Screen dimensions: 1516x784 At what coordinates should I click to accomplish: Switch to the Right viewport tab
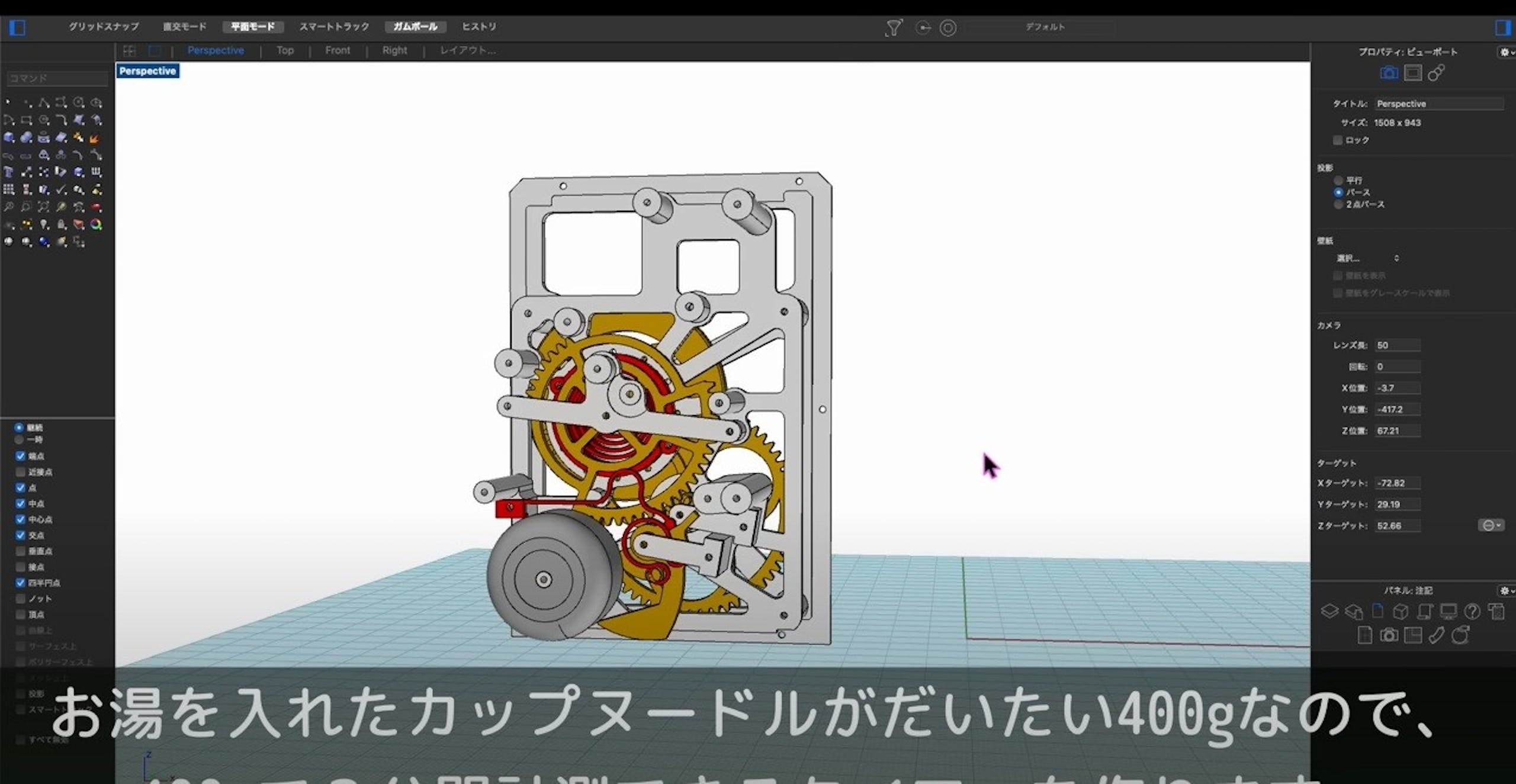(x=394, y=51)
